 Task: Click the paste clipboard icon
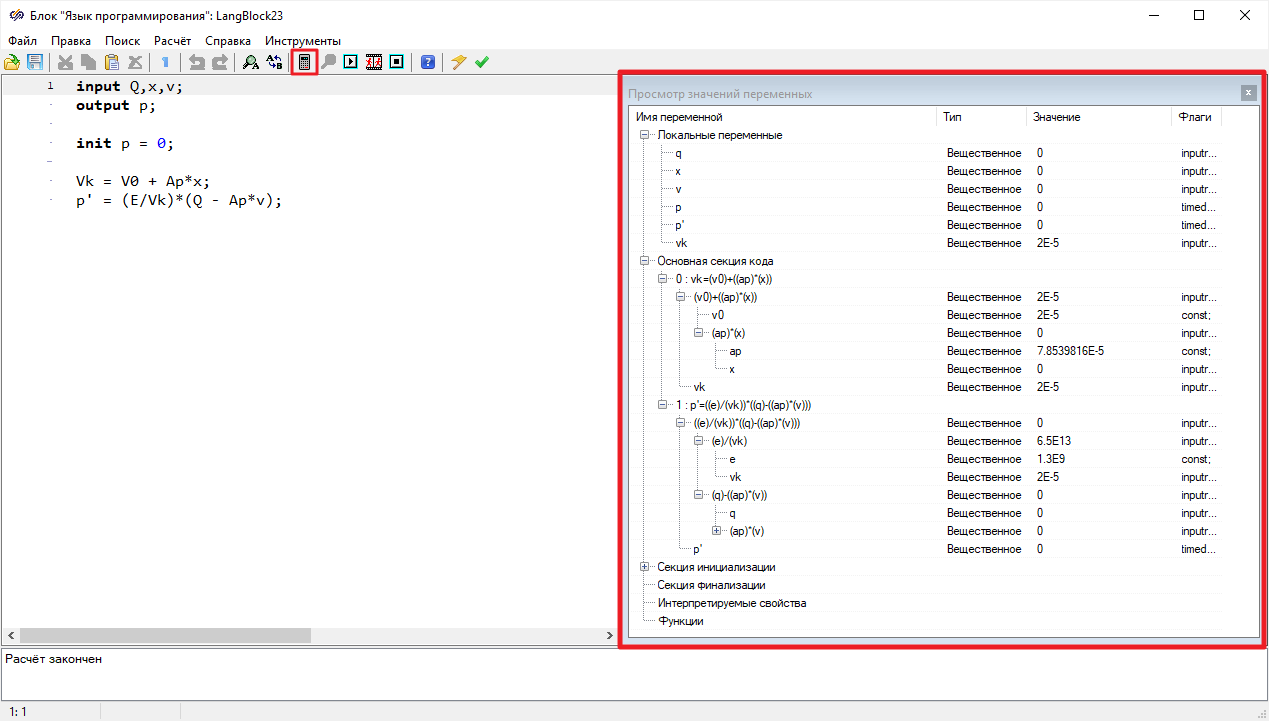112,62
